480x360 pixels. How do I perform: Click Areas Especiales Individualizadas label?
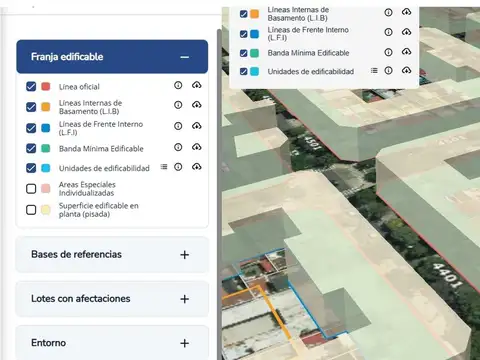point(87,189)
